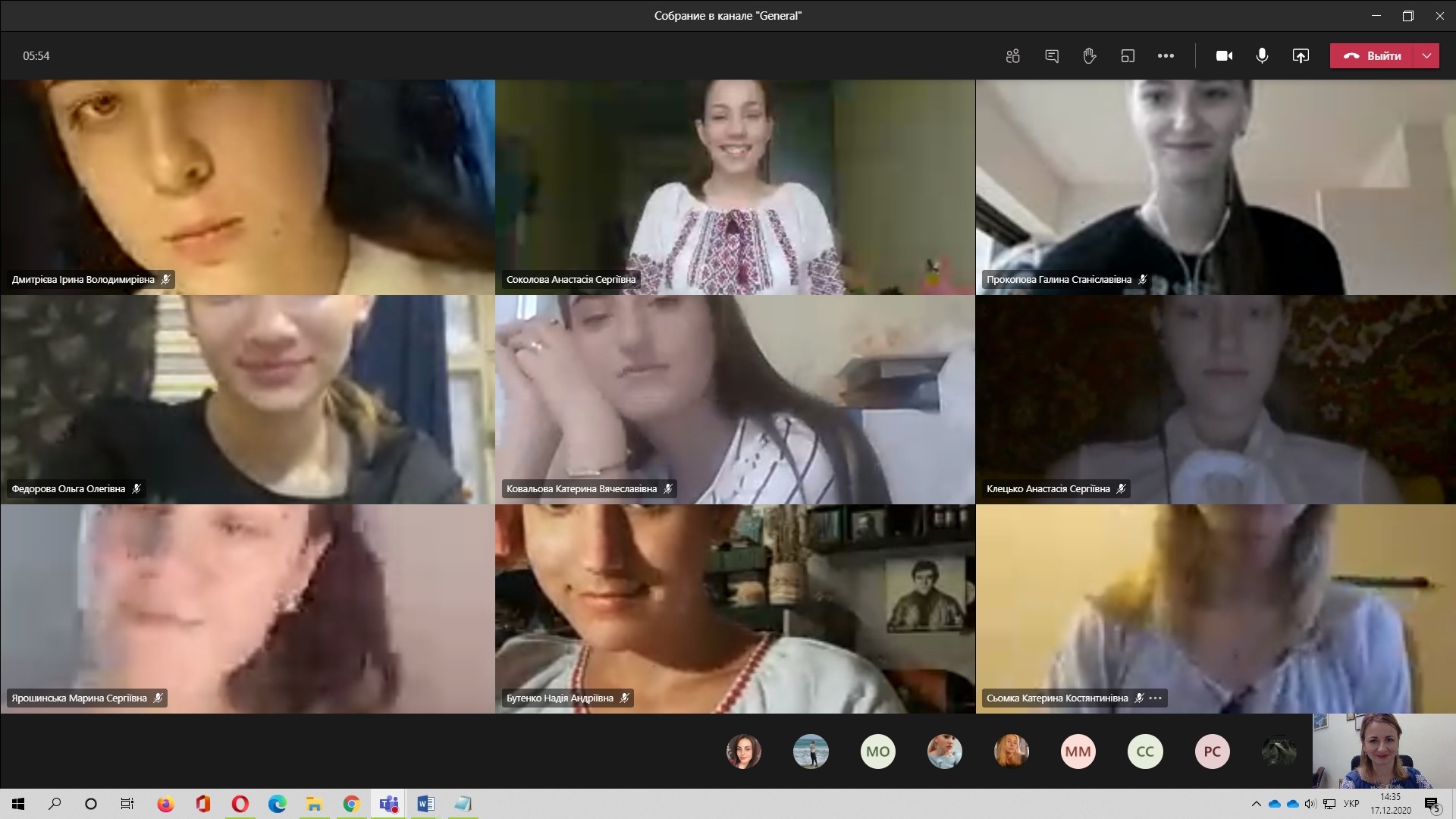Open more actions ellipsis menu
Screen dimensions: 1456x819
tap(1166, 56)
